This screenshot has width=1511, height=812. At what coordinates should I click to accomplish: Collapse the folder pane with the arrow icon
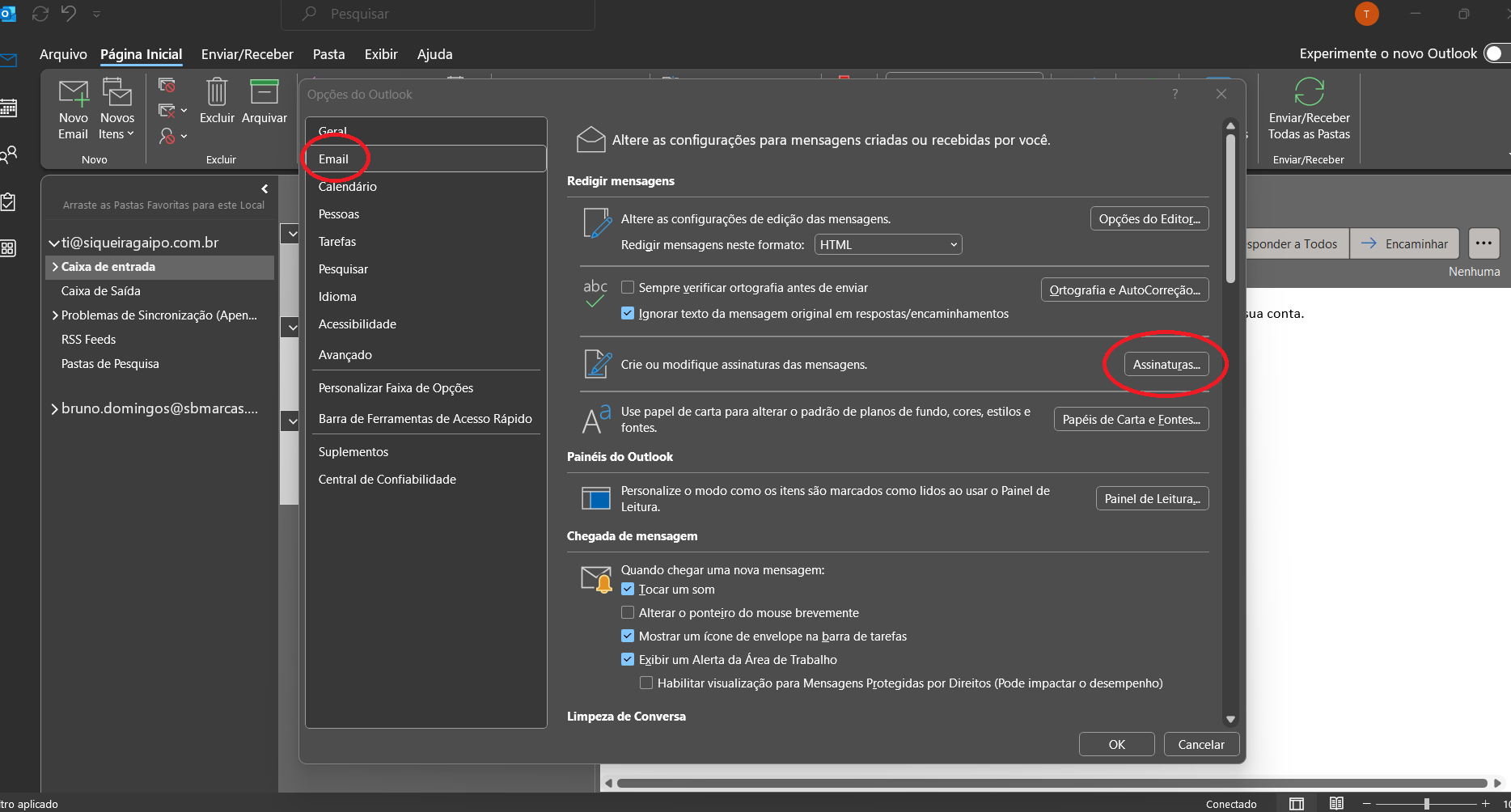[x=265, y=188]
